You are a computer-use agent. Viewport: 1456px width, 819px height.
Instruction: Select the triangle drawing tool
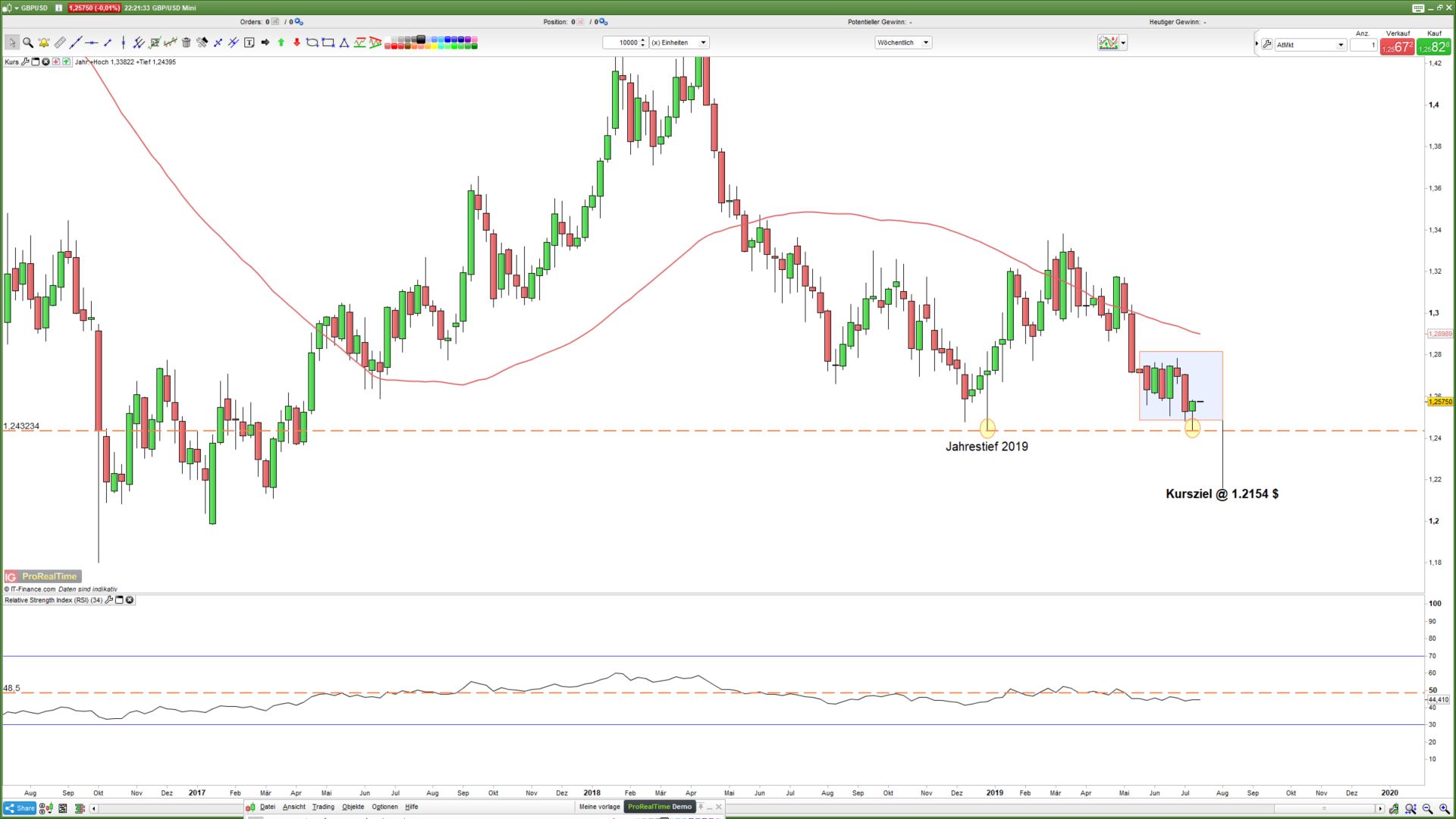coord(344,42)
